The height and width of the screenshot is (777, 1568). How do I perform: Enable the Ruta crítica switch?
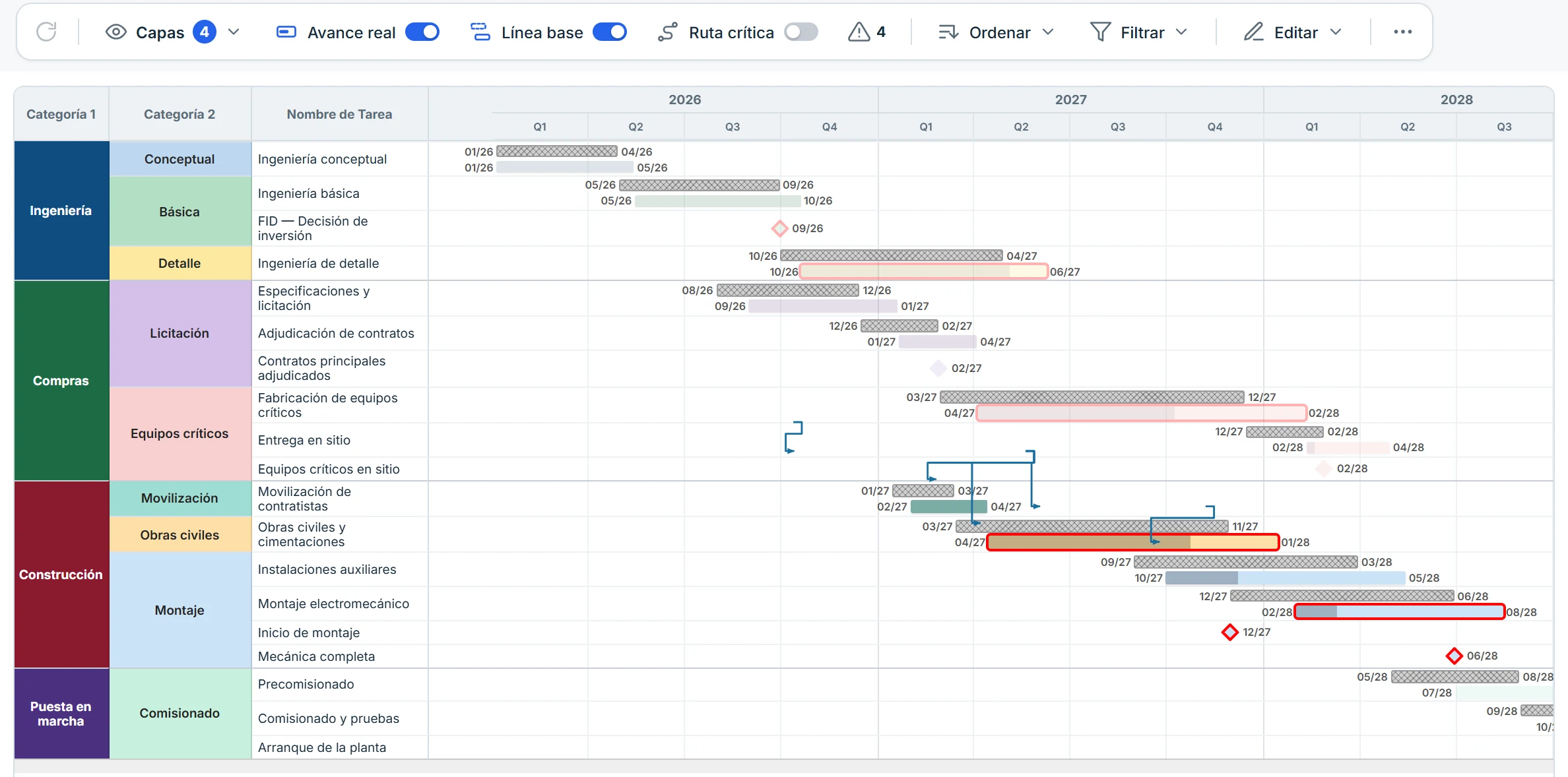pos(801,32)
